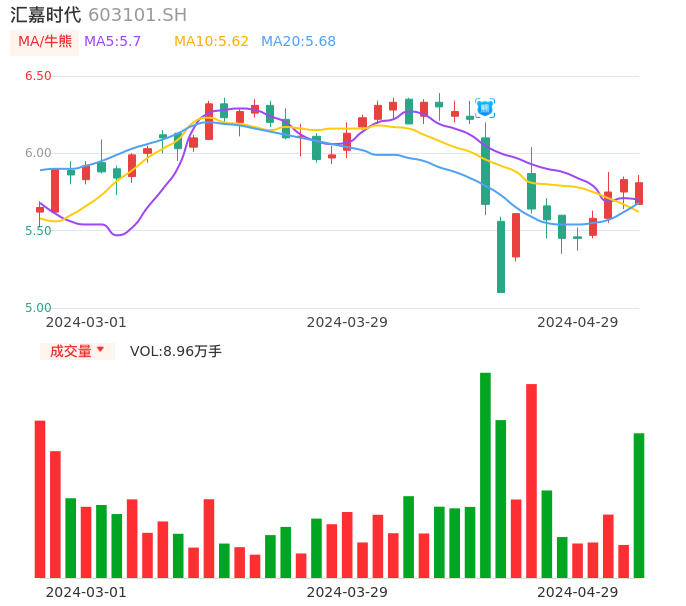Screen dimensions: 686x606
Task: Click the tallest red volume bar on the right
Action: tap(531, 480)
